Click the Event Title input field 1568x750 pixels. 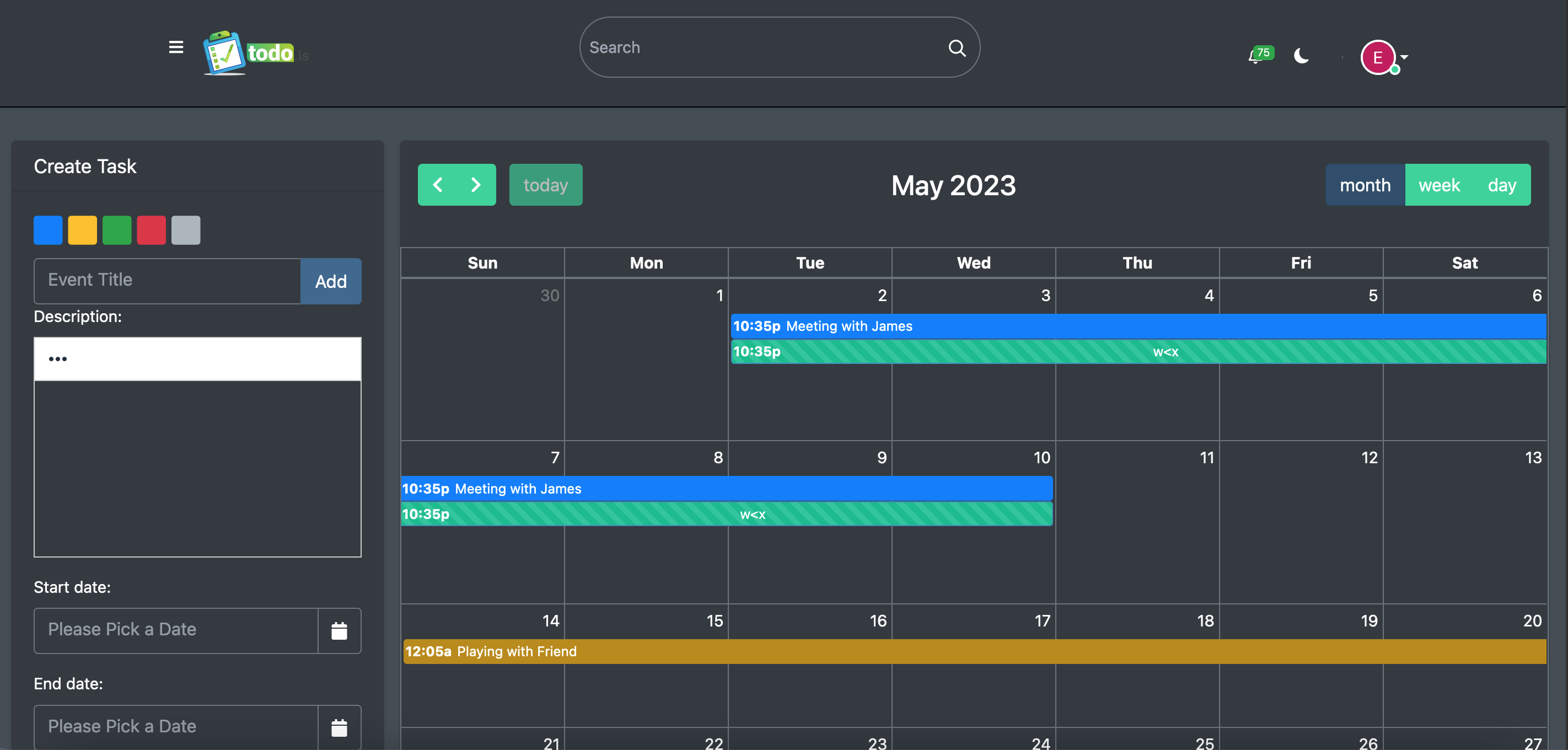168,281
